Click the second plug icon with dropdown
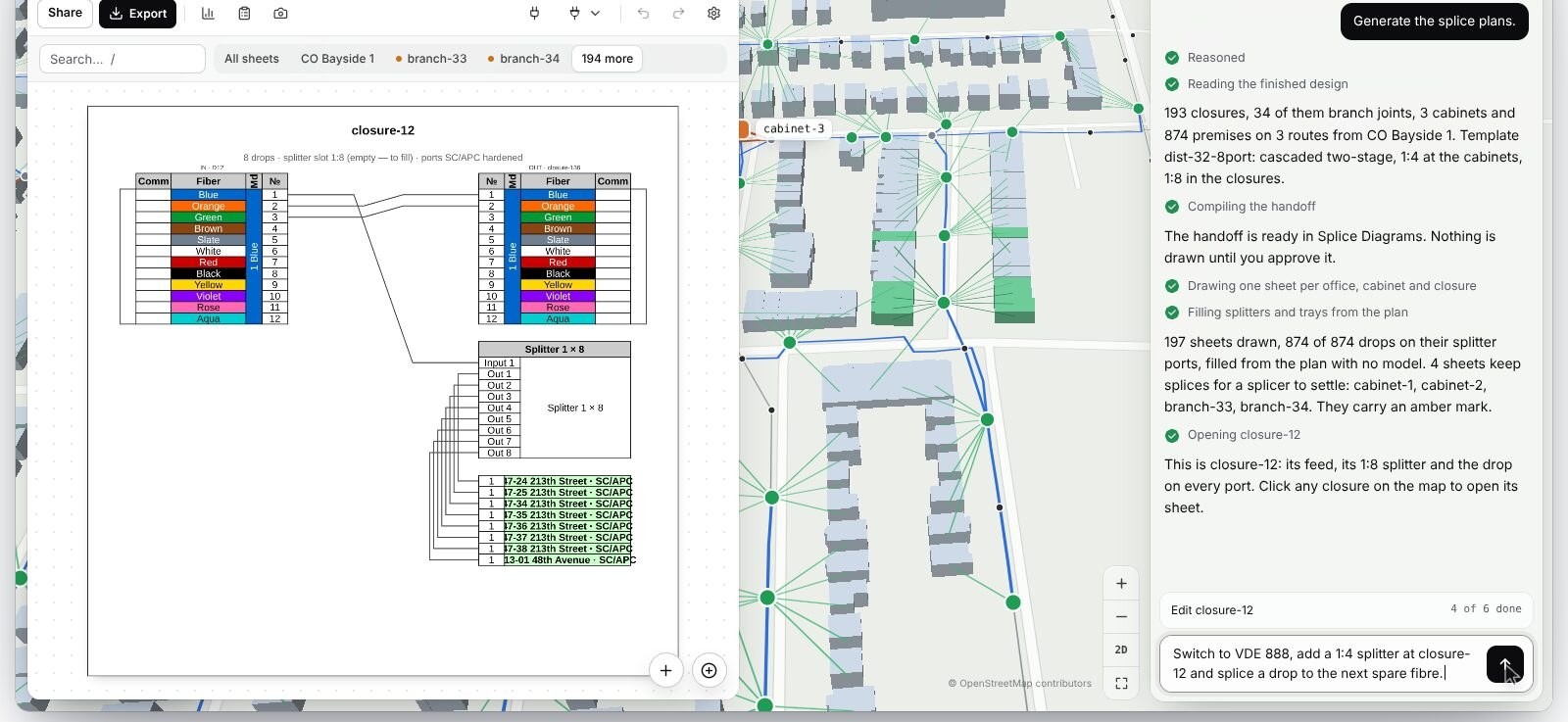 point(575,14)
